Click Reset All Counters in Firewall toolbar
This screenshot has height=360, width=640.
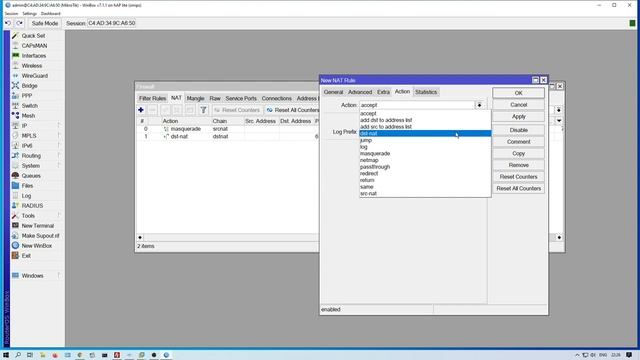(x=292, y=110)
